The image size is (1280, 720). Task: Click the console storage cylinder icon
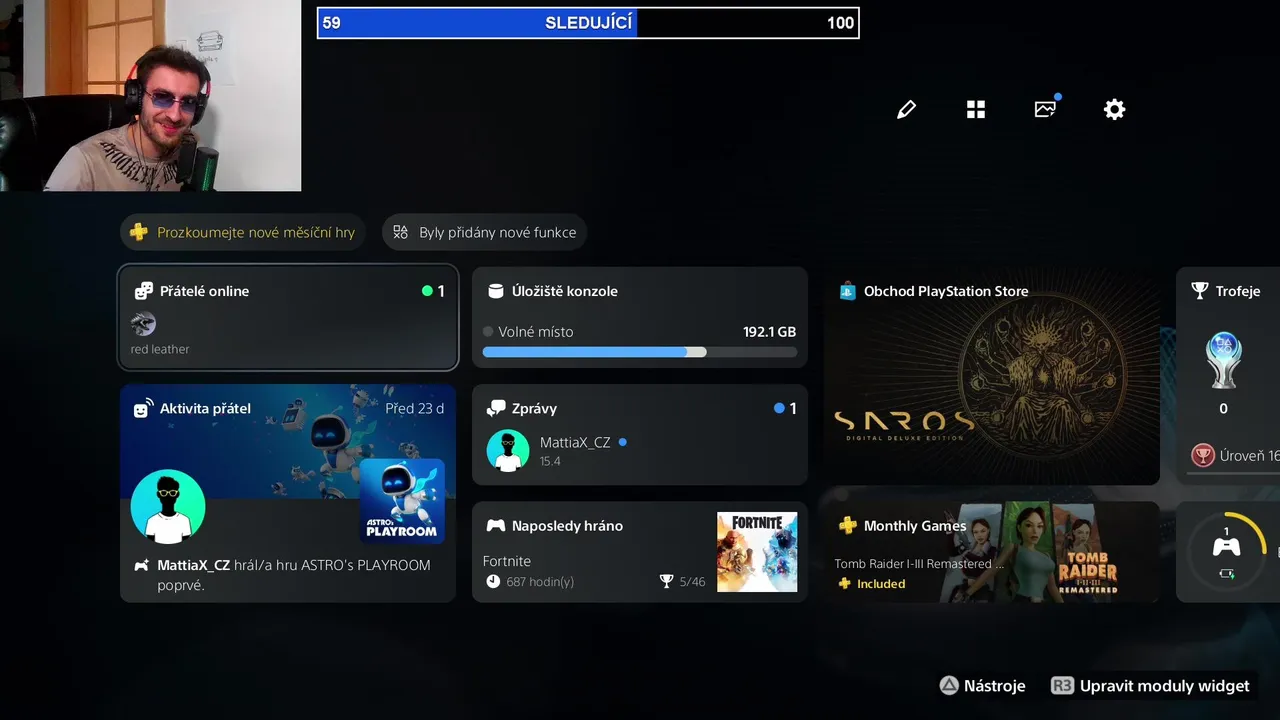click(495, 291)
